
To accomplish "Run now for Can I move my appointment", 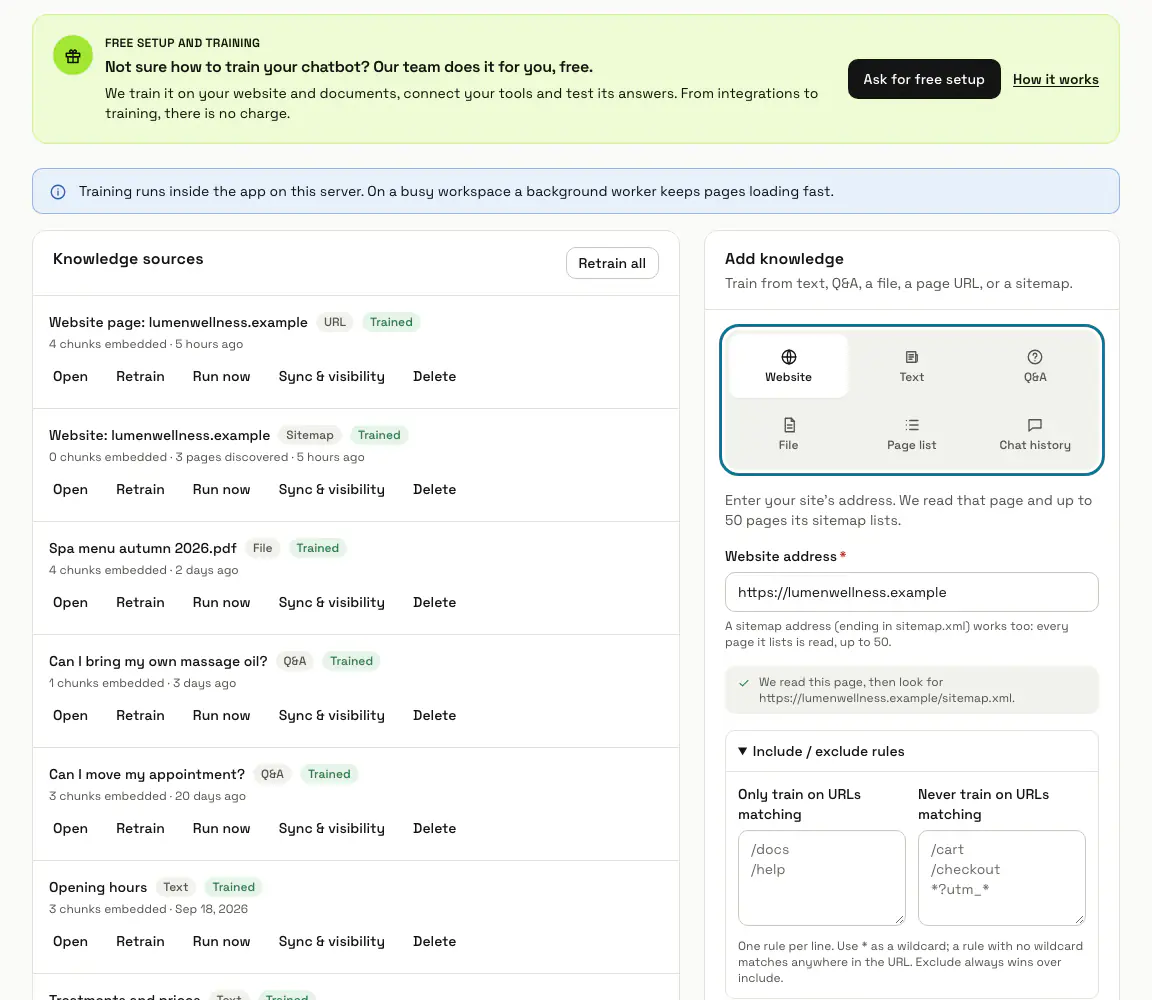I will 221,829.
